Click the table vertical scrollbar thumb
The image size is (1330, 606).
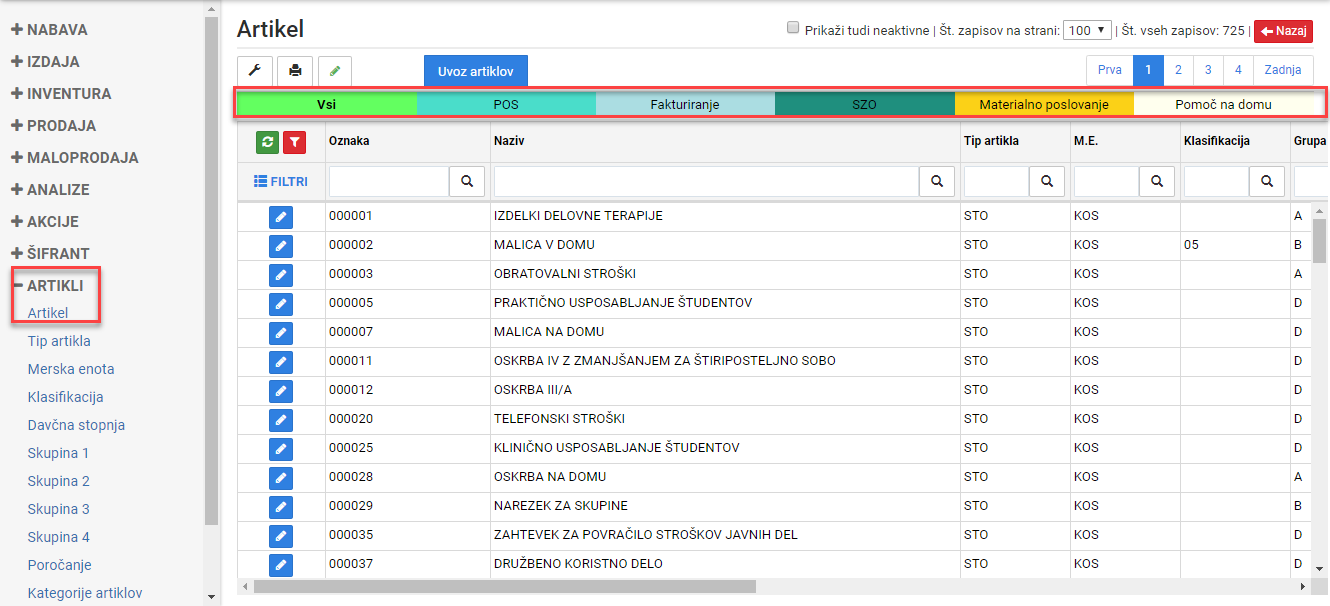coord(1320,241)
